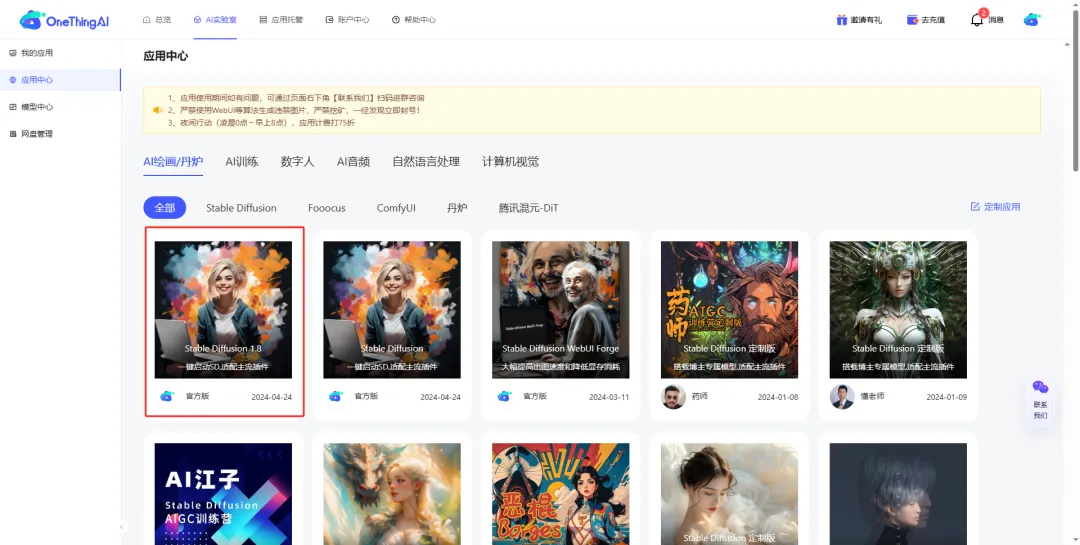Open 懂老师 Stable Diffusion 定制版 thumbnail

[x=898, y=309]
